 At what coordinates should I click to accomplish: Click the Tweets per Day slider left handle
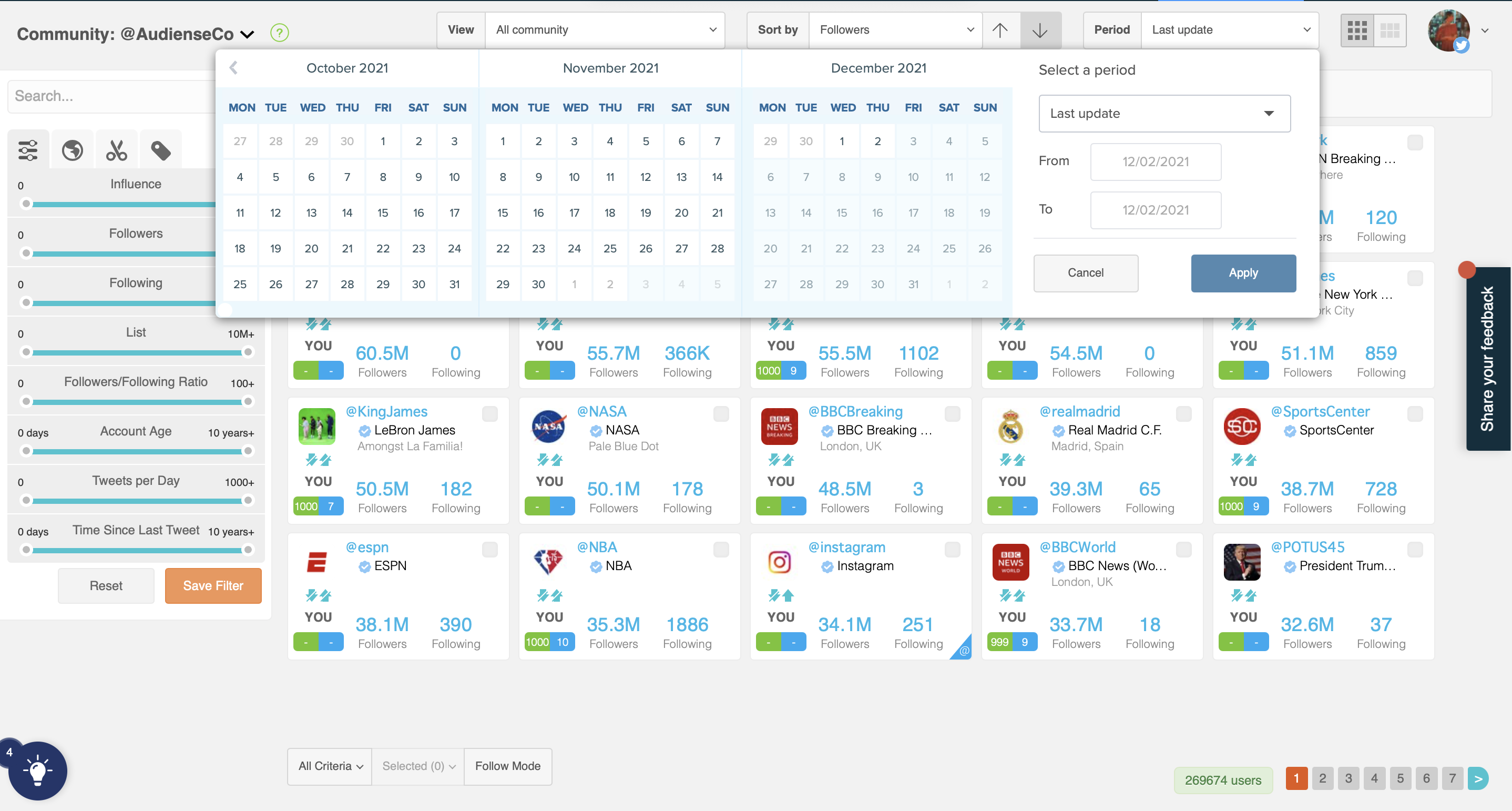tap(26, 500)
